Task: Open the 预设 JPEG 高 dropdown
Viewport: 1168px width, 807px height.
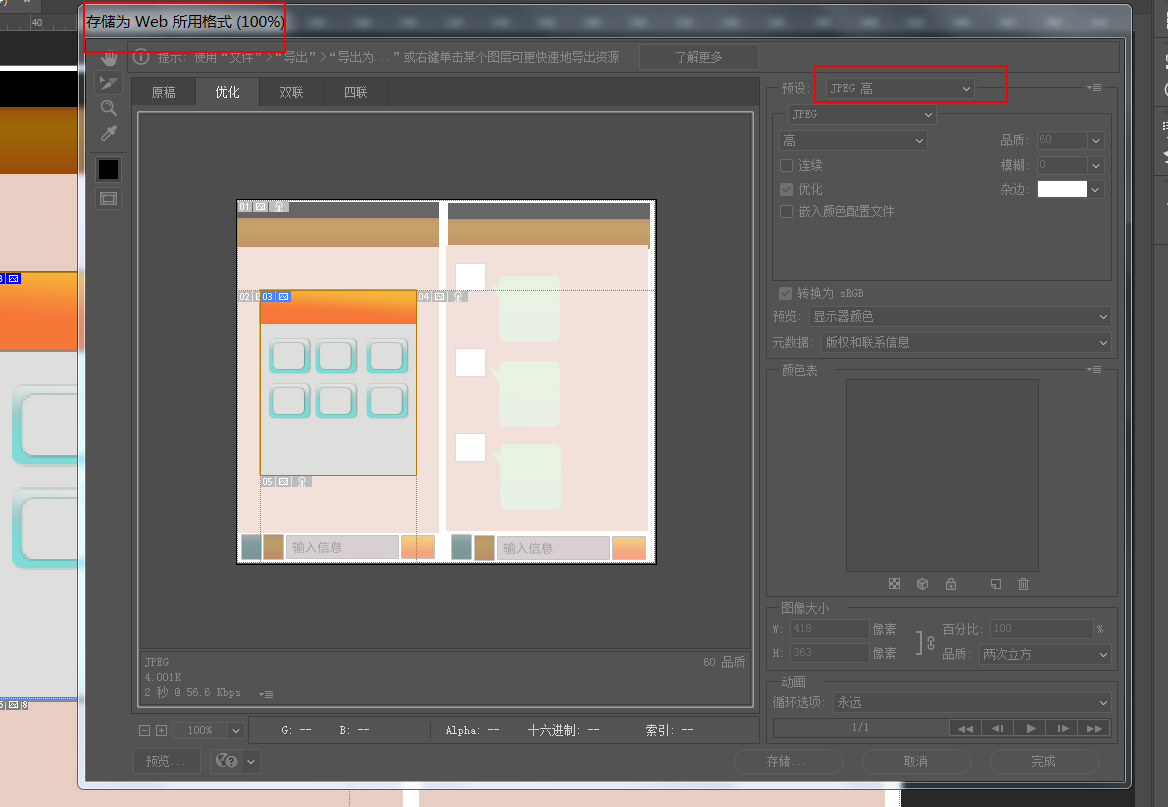Action: pyautogui.click(x=900, y=89)
